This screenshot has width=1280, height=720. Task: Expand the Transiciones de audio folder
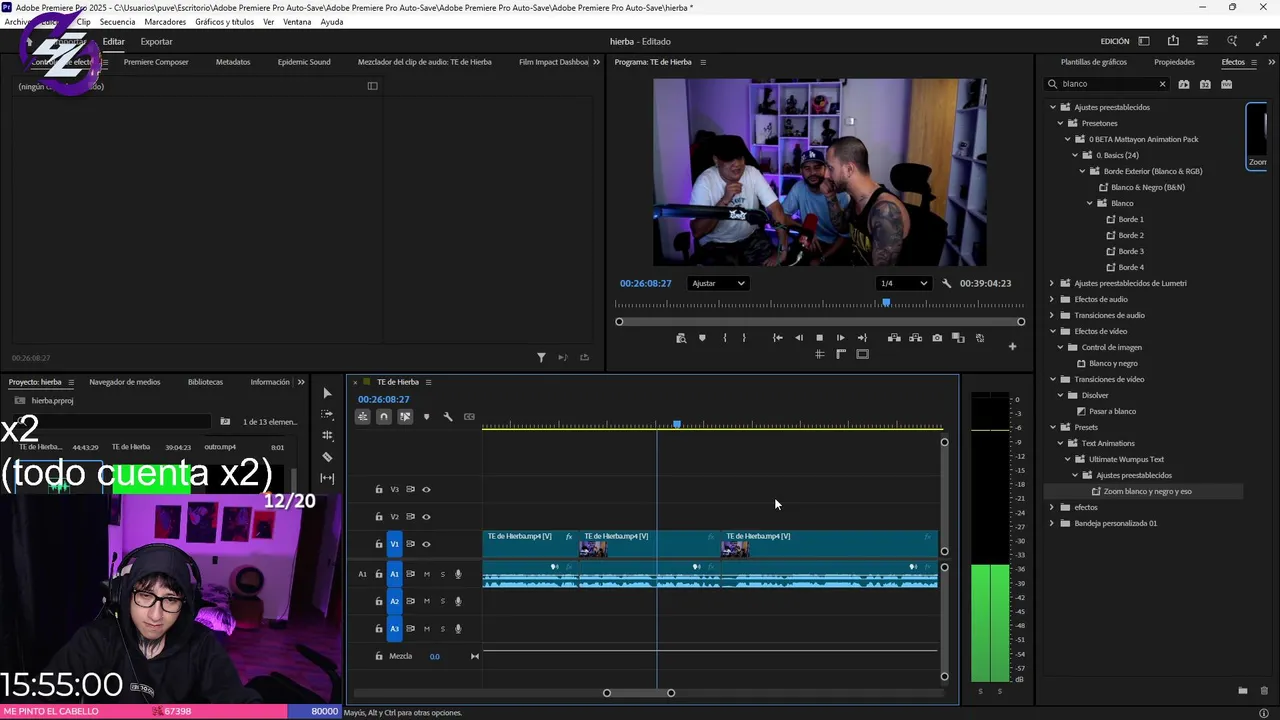tap(1052, 315)
